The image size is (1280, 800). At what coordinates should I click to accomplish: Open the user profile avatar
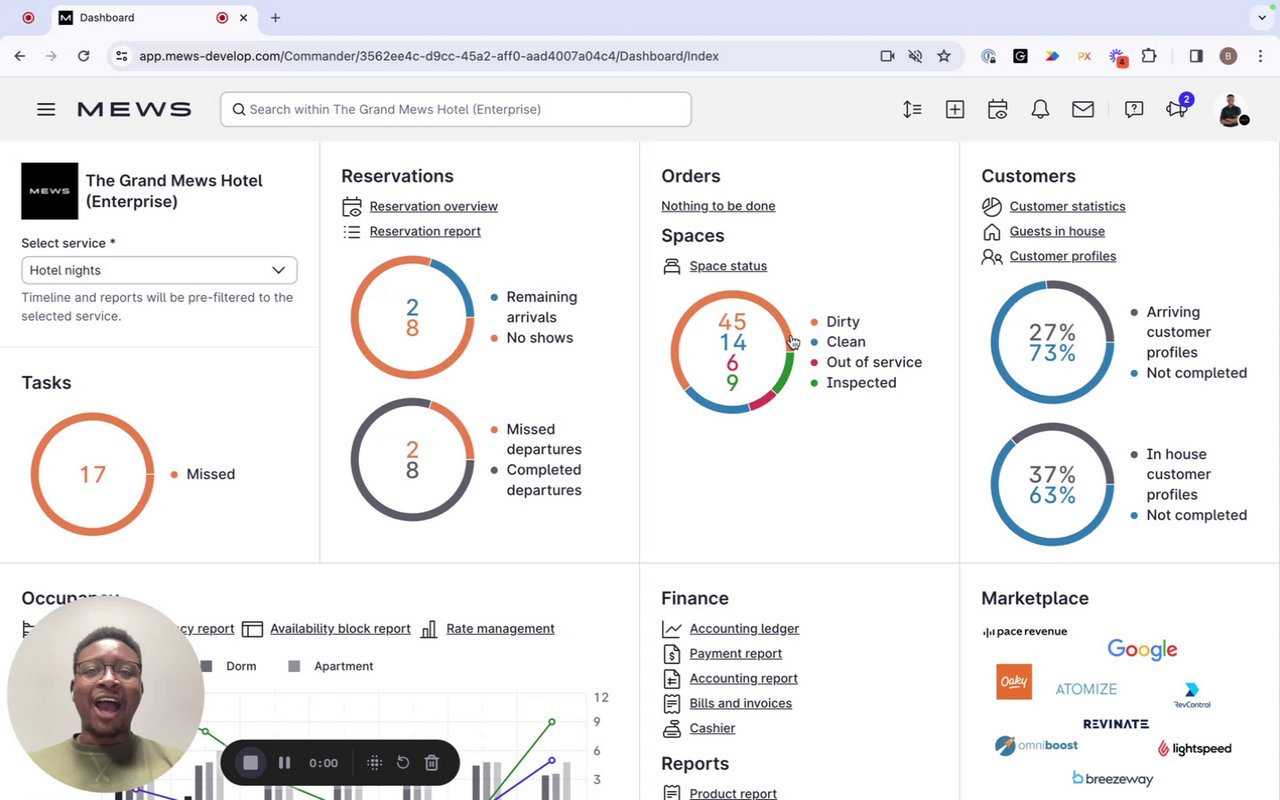click(1231, 109)
